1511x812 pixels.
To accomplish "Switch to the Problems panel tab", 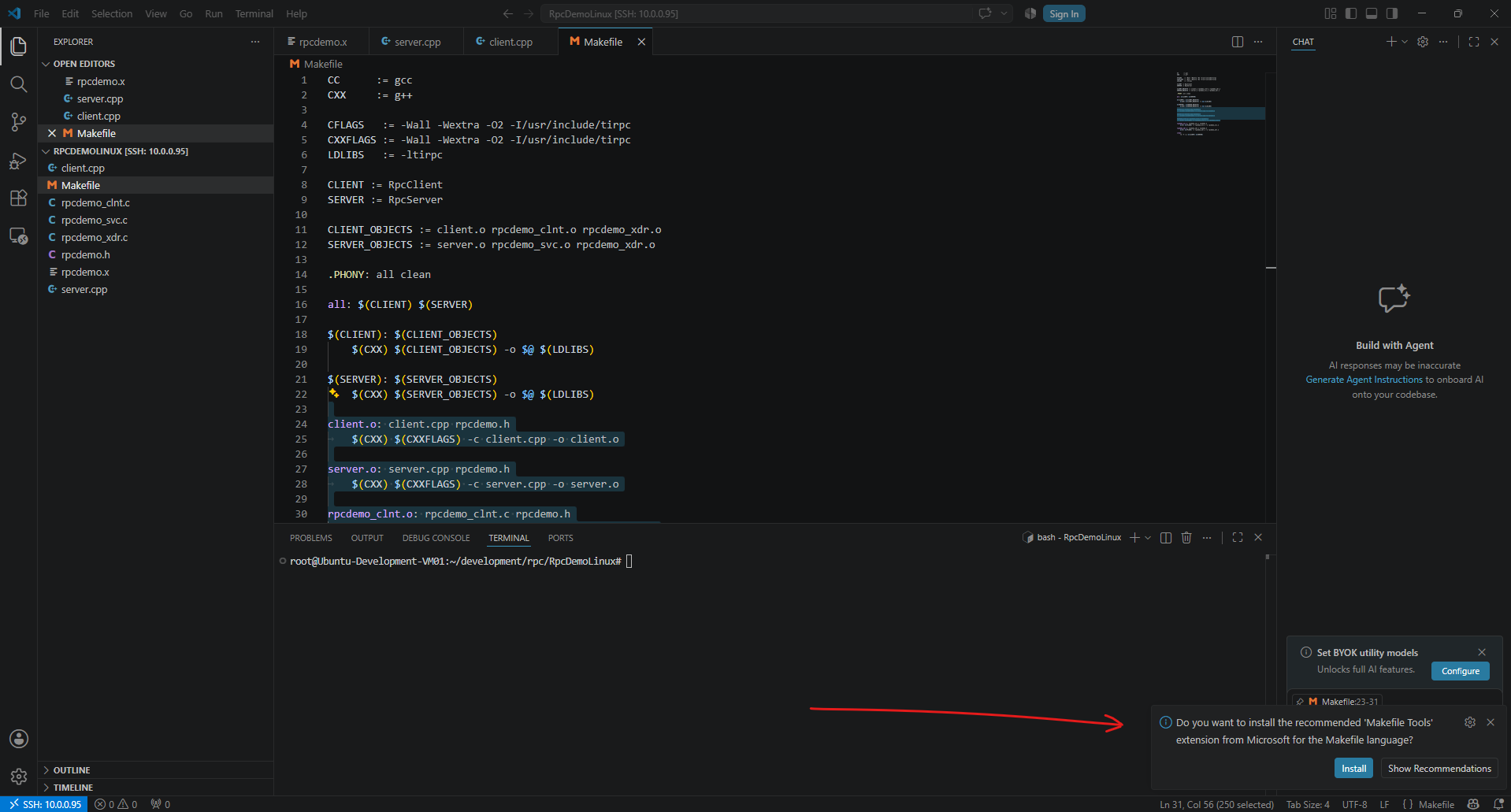I will (x=310, y=538).
